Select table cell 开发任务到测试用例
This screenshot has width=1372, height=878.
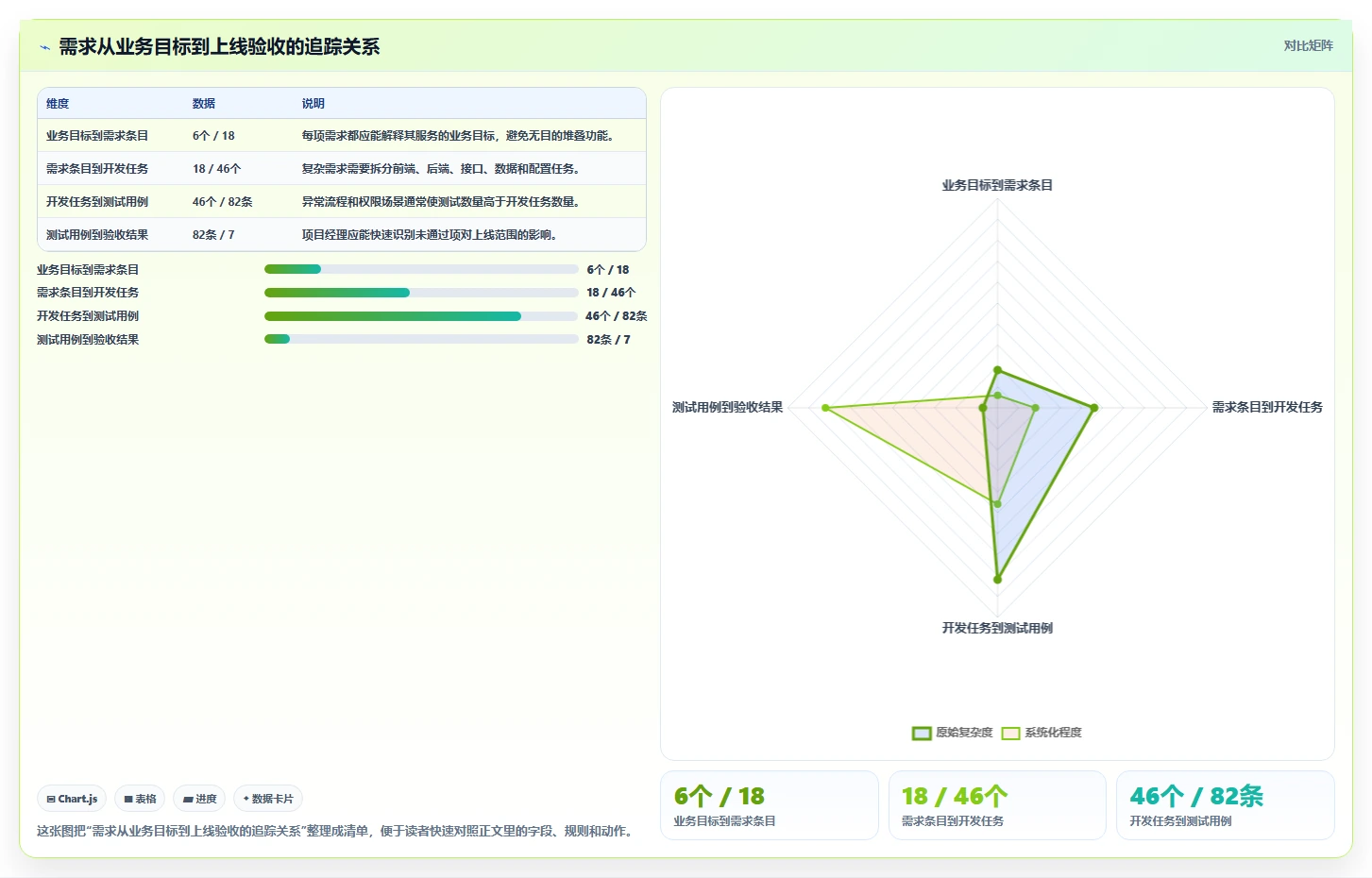(x=97, y=202)
